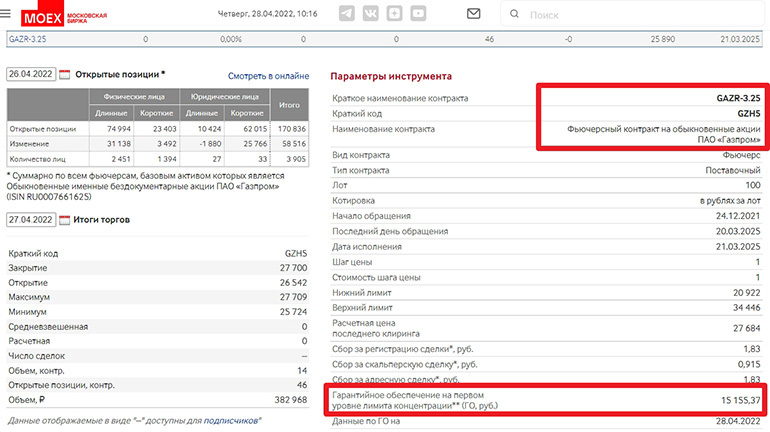
Task: Click the mail envelope icon
Action: pos(473,14)
